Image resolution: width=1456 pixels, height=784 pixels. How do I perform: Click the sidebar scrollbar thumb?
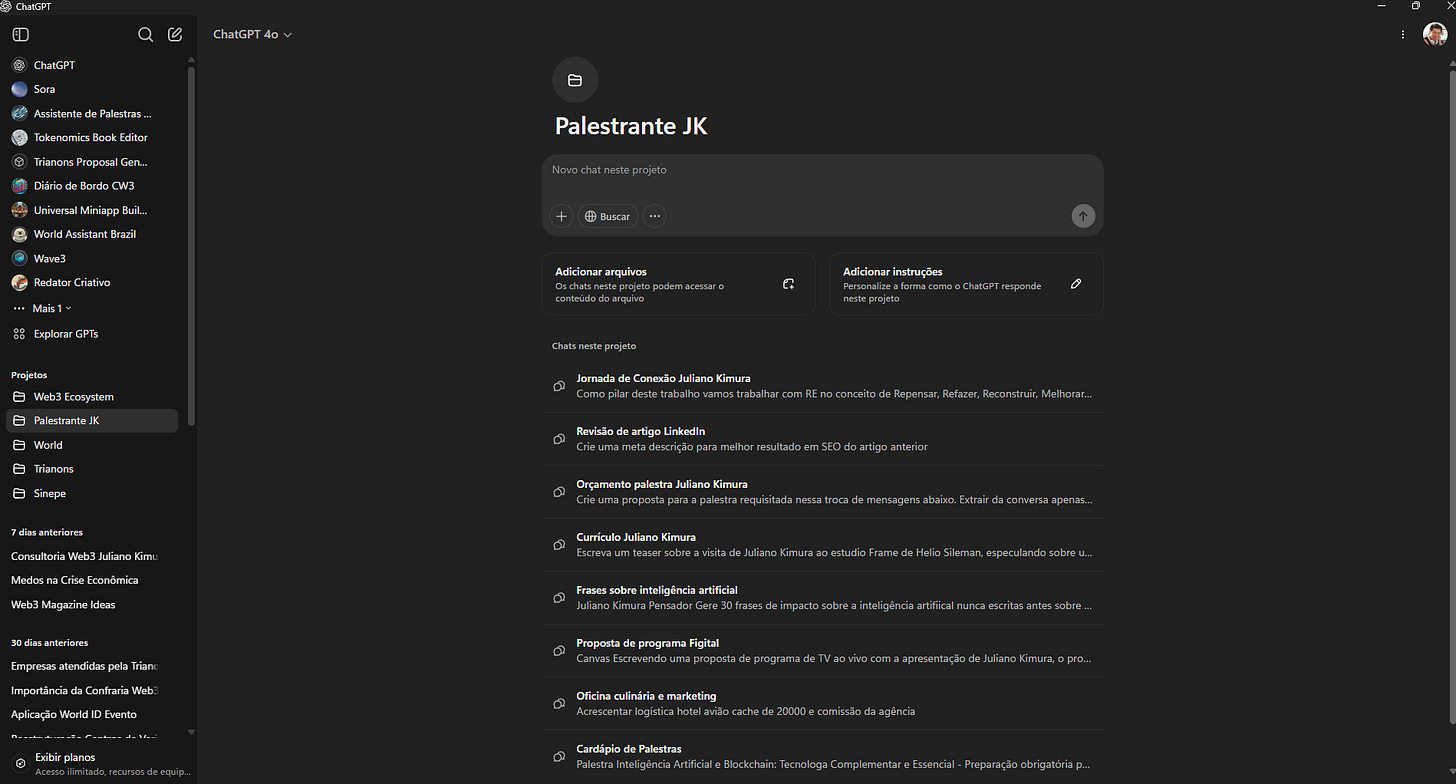[x=191, y=245]
